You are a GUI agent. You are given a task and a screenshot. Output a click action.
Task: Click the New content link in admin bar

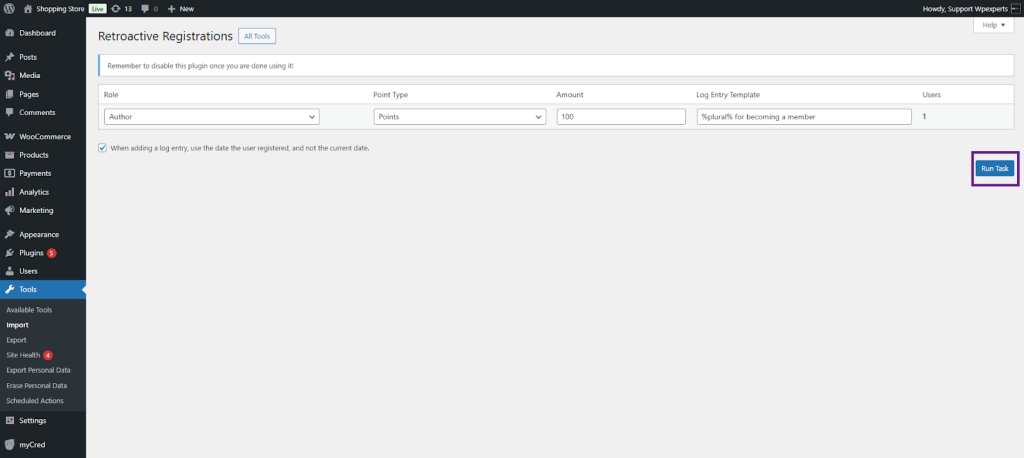click(181, 8)
